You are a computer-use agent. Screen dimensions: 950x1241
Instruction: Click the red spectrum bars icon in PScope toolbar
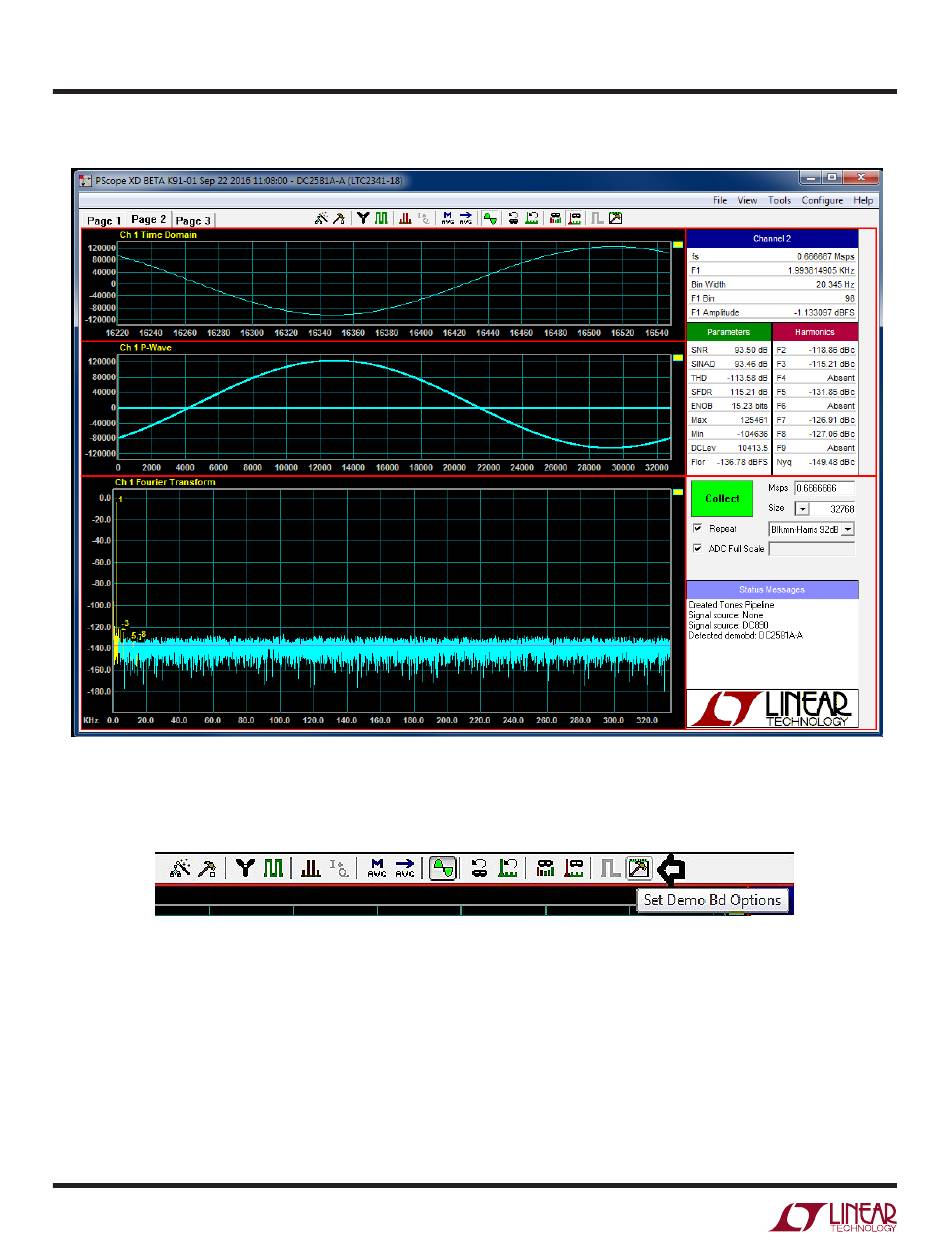(405, 218)
